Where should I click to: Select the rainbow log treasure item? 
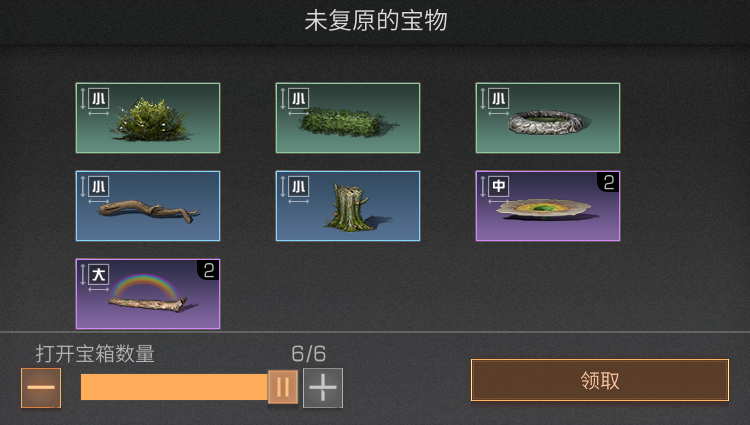pos(148,294)
